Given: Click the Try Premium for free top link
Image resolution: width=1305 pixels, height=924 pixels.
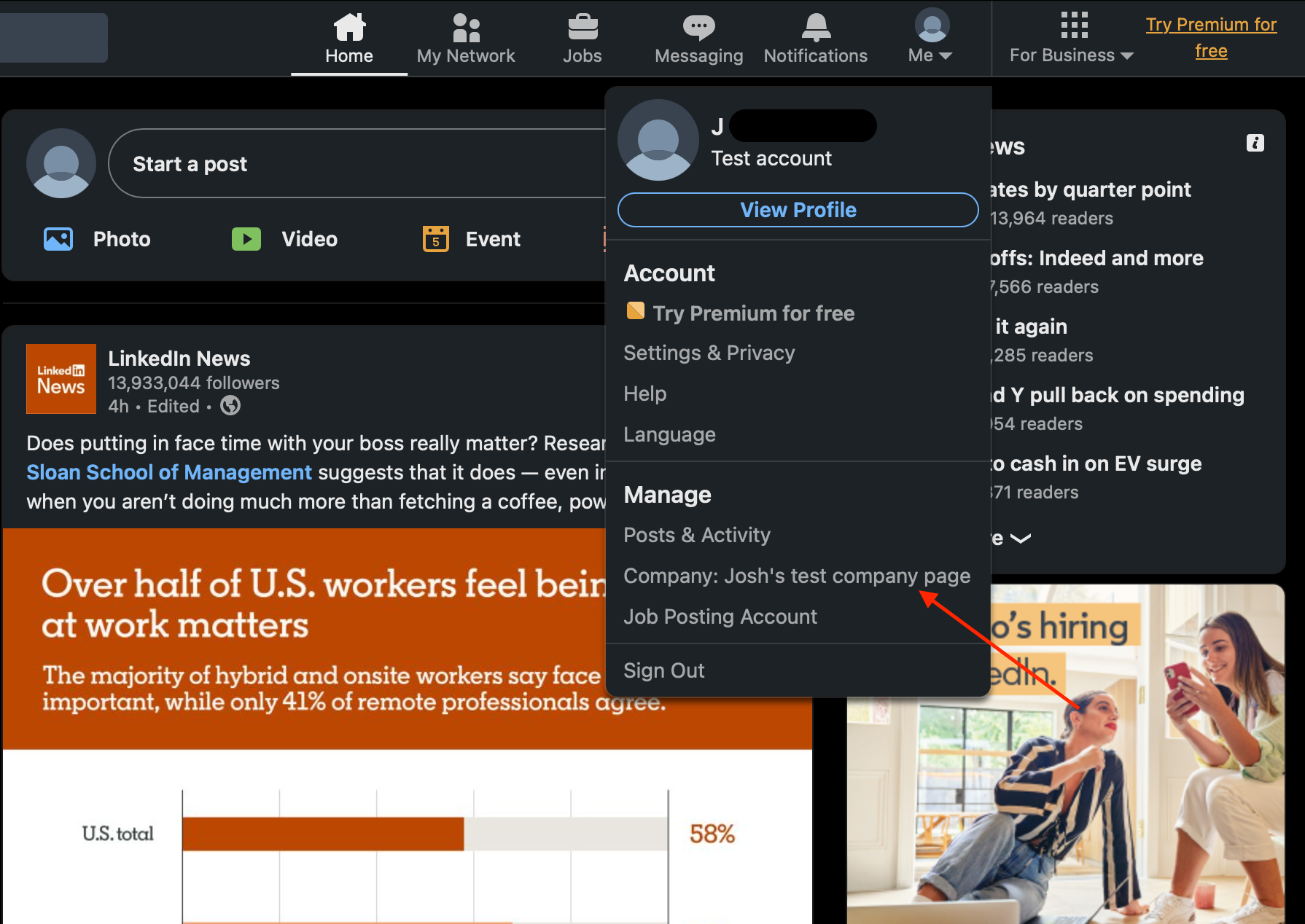Looking at the screenshot, I should (x=1211, y=38).
